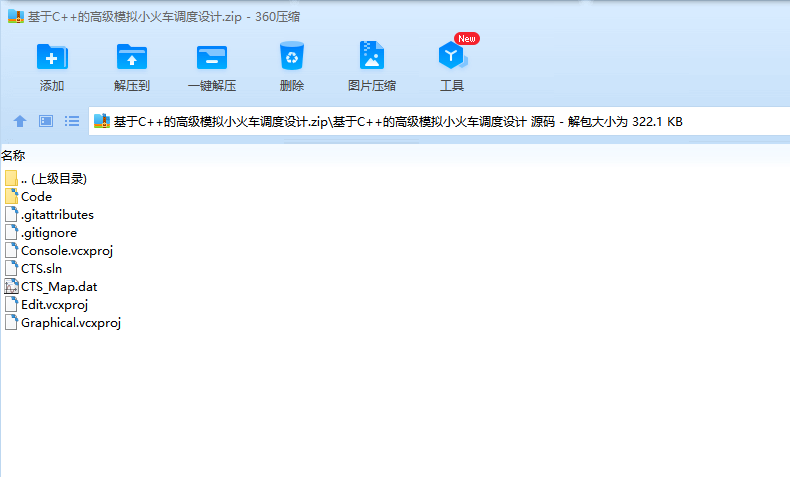Screen dimensions: 790x477
Task: Select the "Code" folder name
Action: pos(36,196)
